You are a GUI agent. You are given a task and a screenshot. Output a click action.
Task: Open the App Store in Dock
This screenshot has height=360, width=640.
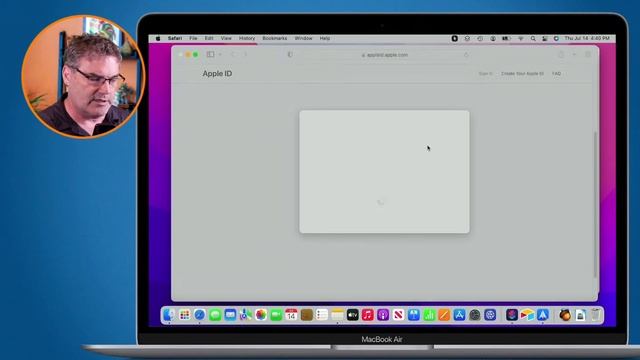click(459, 315)
